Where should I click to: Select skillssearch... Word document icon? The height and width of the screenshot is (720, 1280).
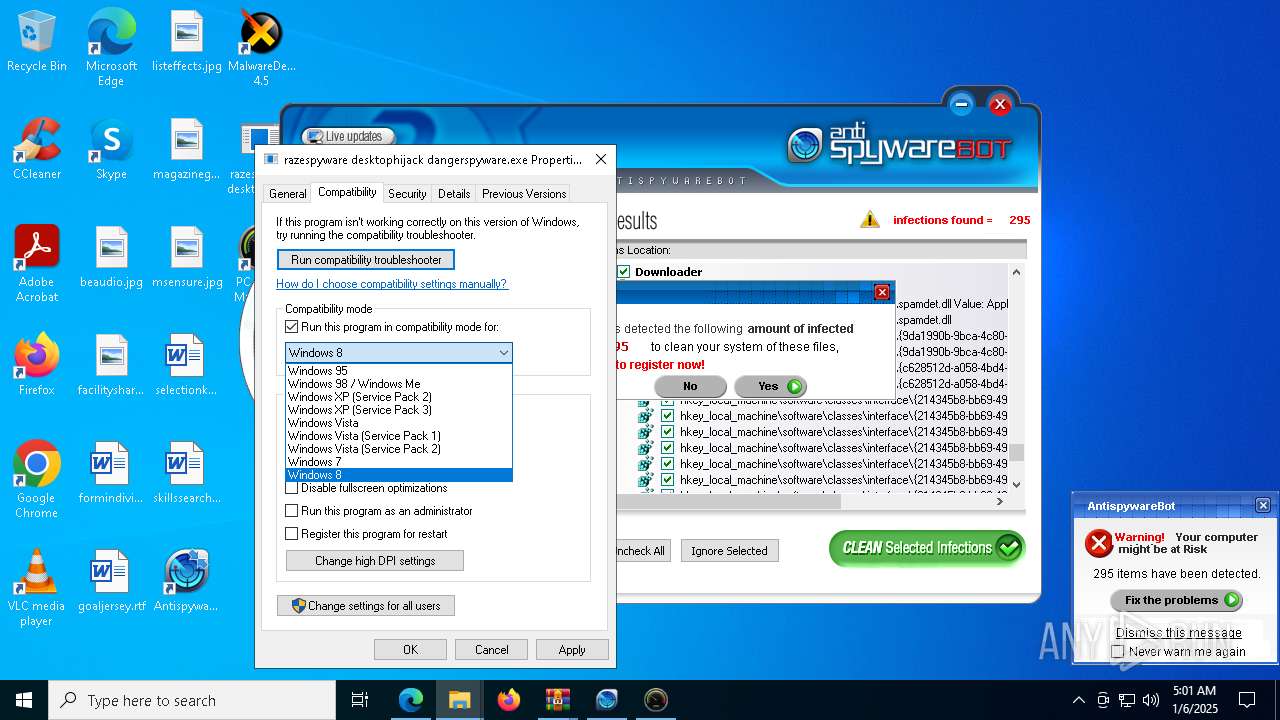pos(186,473)
